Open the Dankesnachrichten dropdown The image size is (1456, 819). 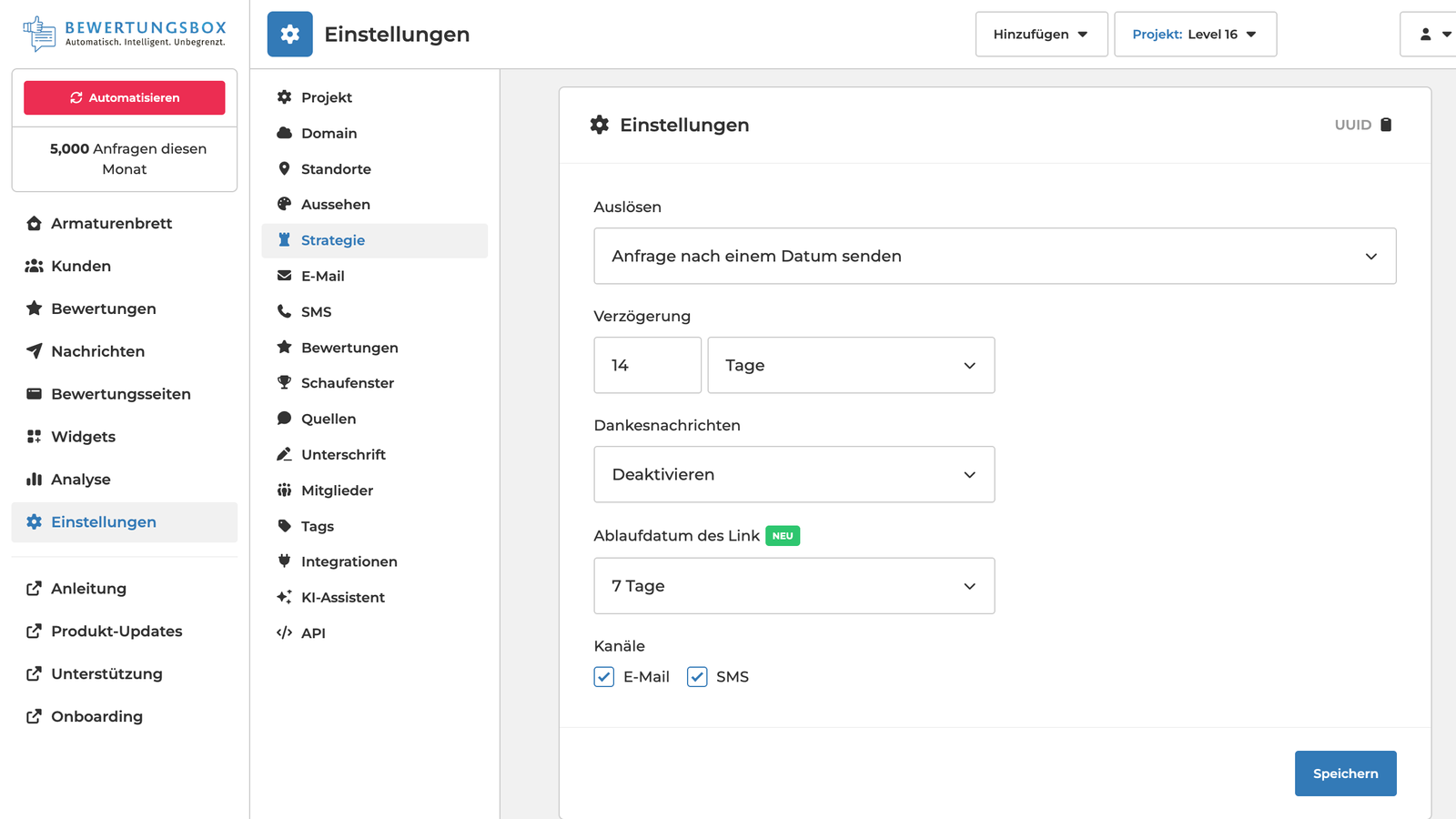[x=794, y=474]
